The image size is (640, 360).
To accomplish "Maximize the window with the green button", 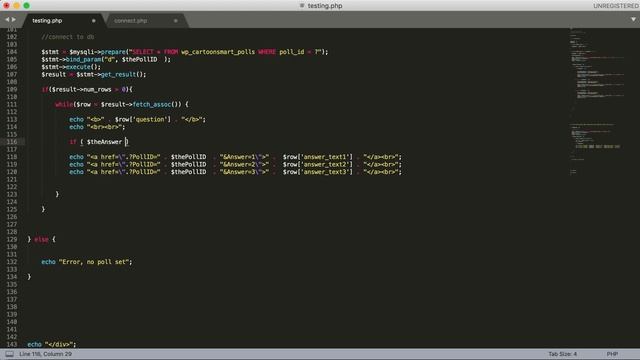I will pyautogui.click(x=27, y=5).
